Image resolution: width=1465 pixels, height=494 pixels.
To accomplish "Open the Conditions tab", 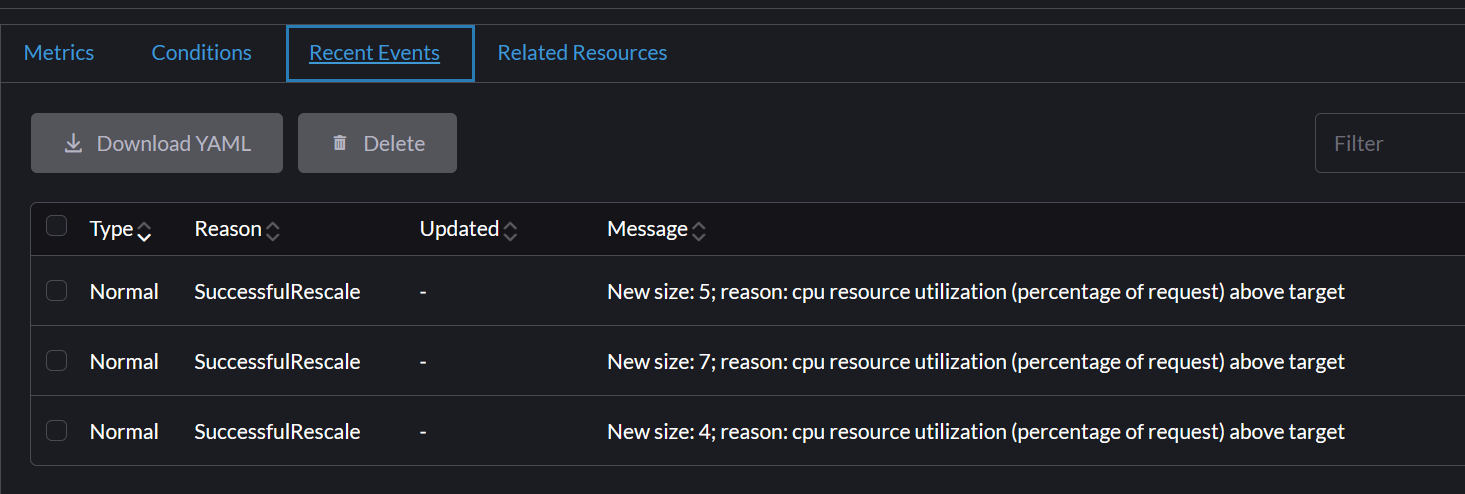I will [201, 53].
